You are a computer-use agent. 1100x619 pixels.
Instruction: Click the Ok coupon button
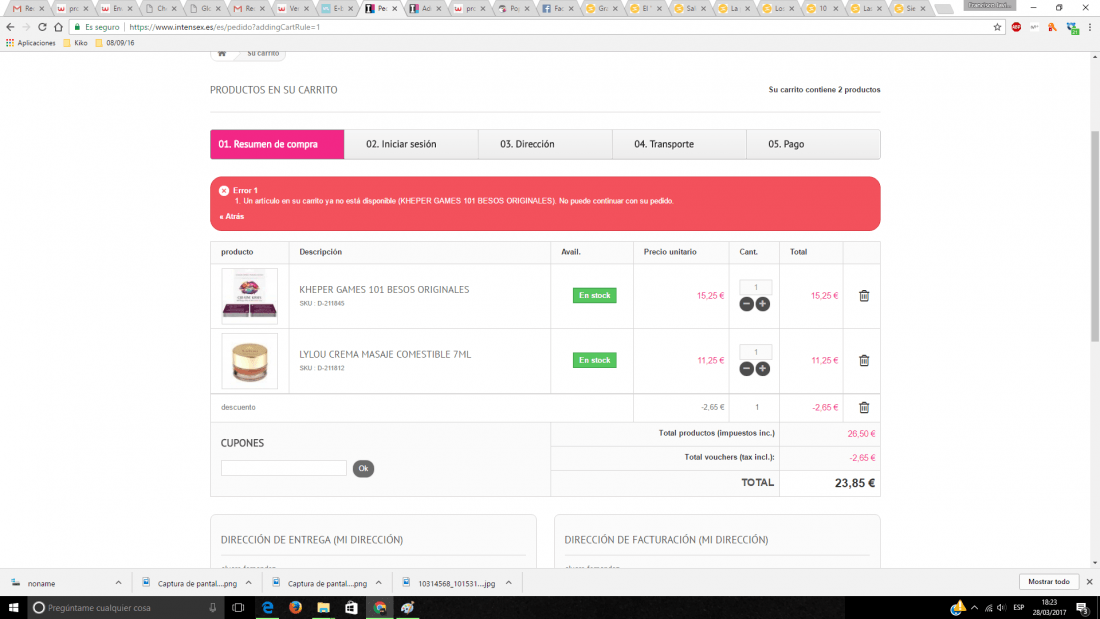pyautogui.click(x=363, y=468)
